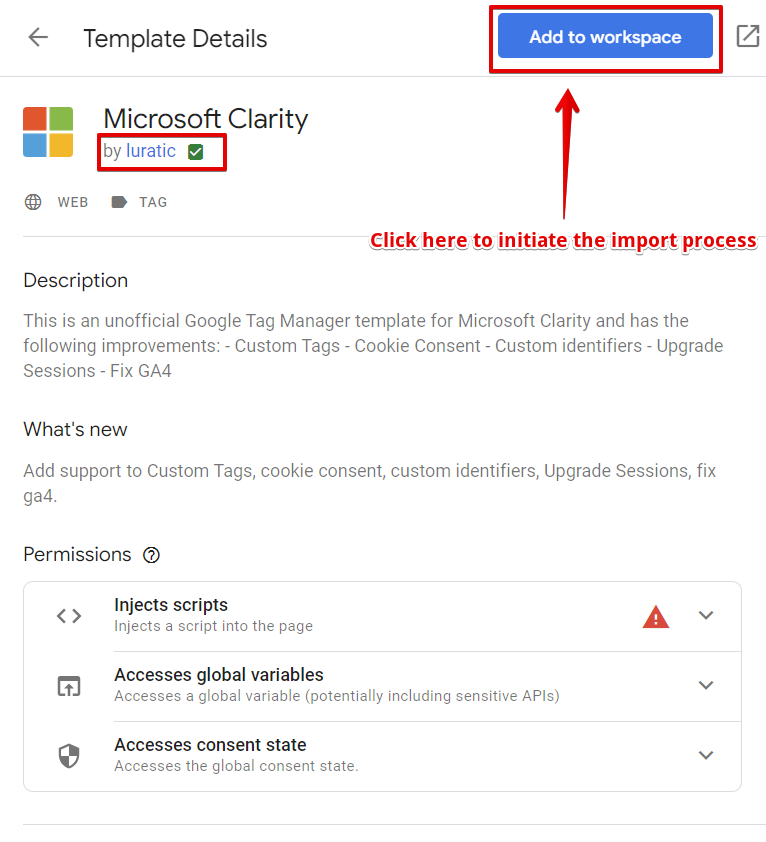Click the Microsoft Clarity logo
Screen dimensions: 766x842
point(48,132)
